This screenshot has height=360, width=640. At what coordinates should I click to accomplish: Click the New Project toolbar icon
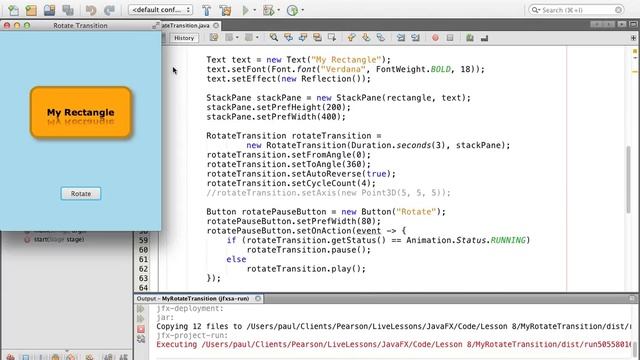[x=31, y=10]
